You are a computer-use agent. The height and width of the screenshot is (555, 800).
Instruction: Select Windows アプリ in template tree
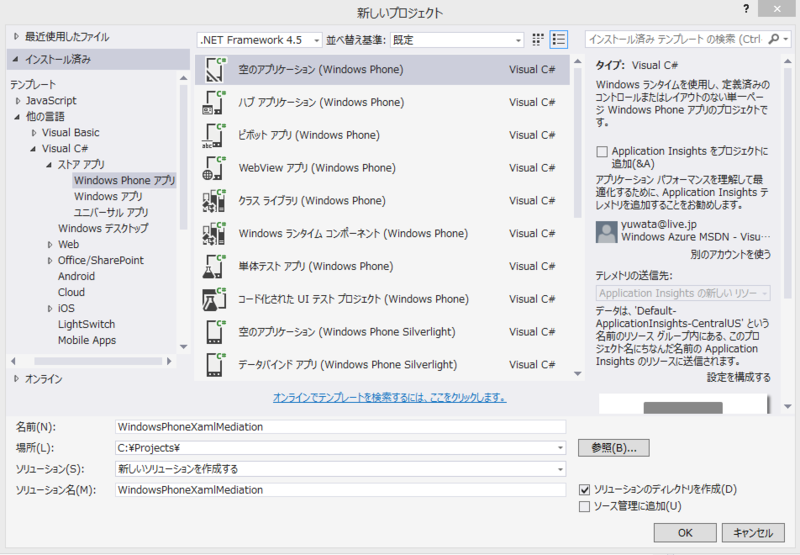[x=108, y=196]
